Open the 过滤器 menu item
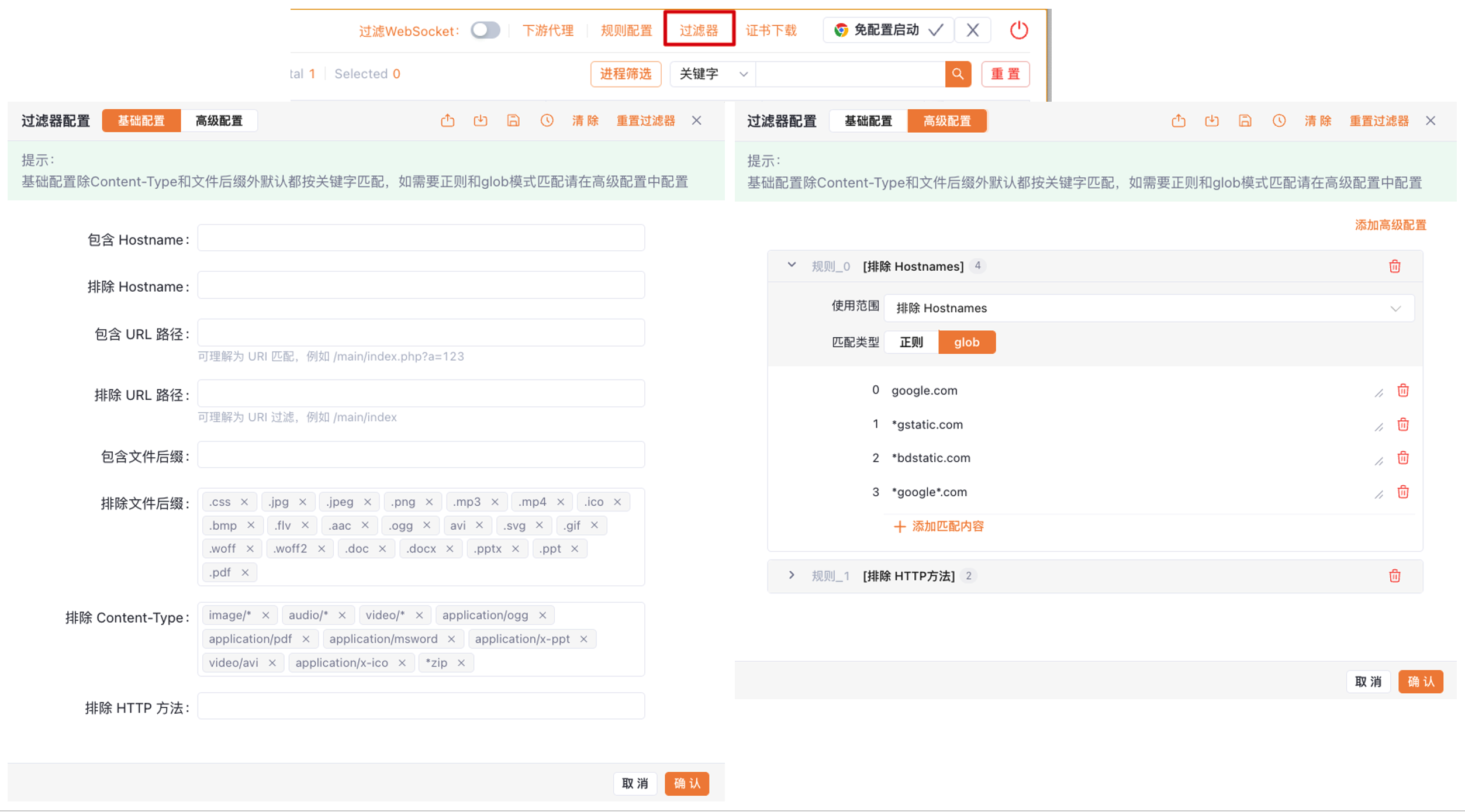This screenshot has height=812, width=1465. [699, 30]
